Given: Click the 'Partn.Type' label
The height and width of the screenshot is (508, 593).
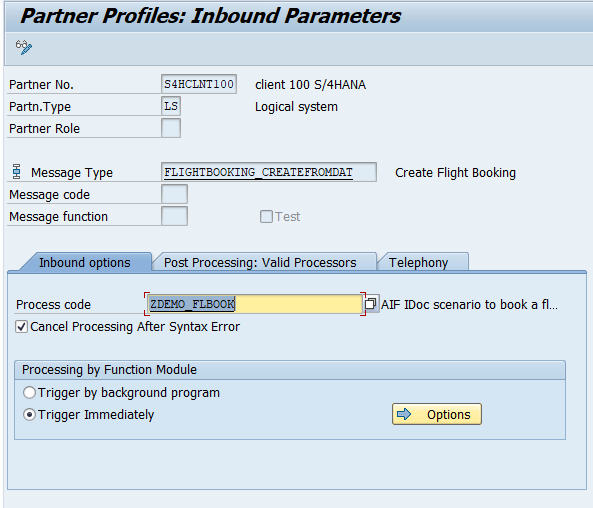Looking at the screenshot, I should pyautogui.click(x=40, y=107).
